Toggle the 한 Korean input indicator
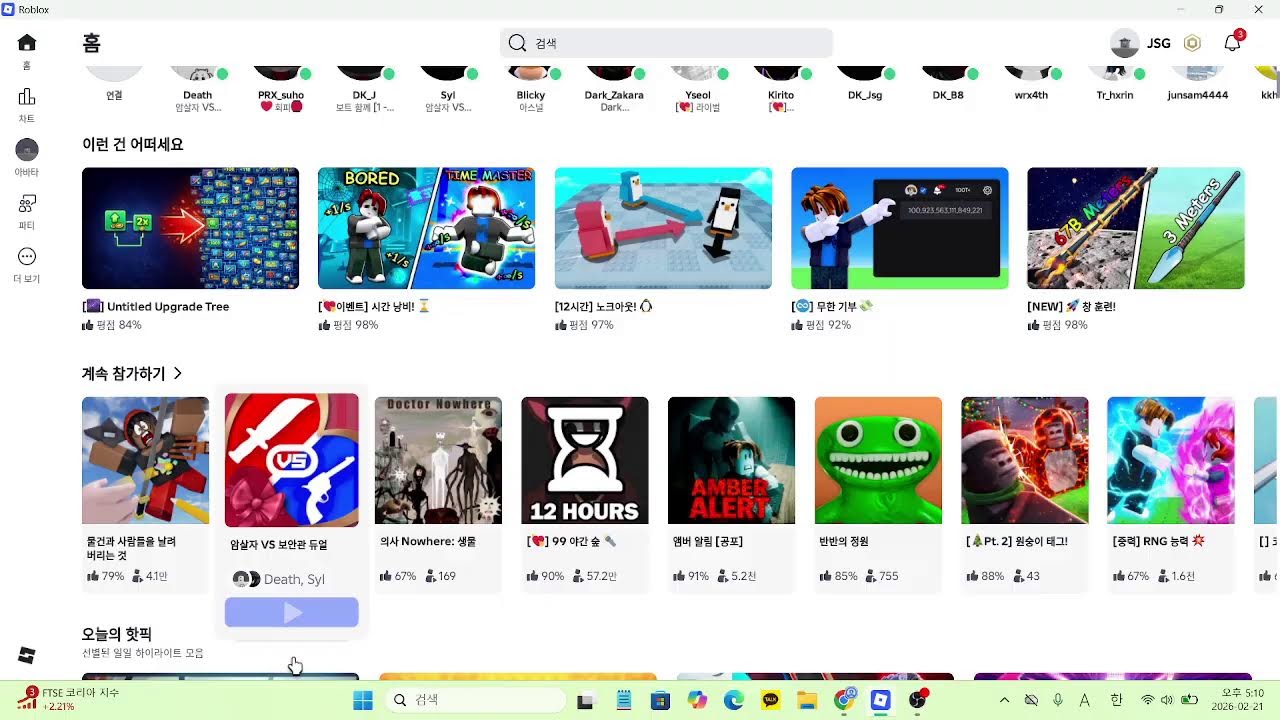 1117,700
